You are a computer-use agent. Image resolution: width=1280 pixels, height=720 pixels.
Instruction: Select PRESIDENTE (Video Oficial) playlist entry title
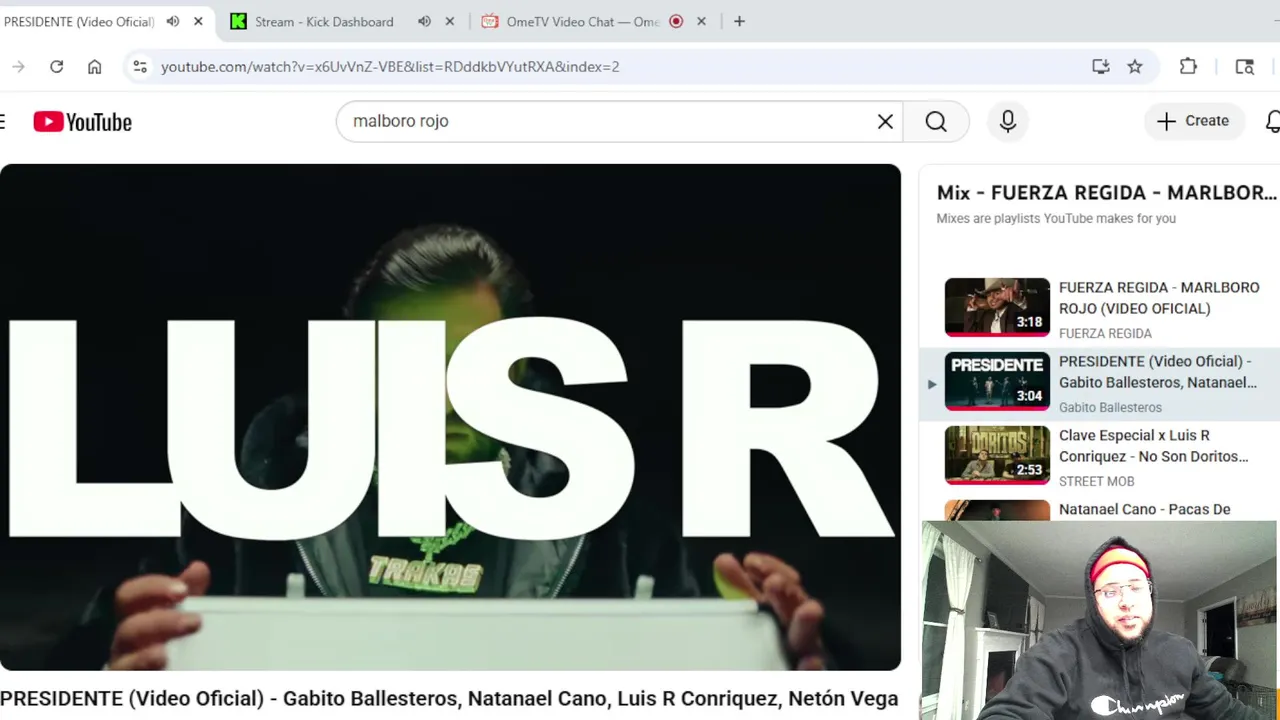pos(1157,372)
